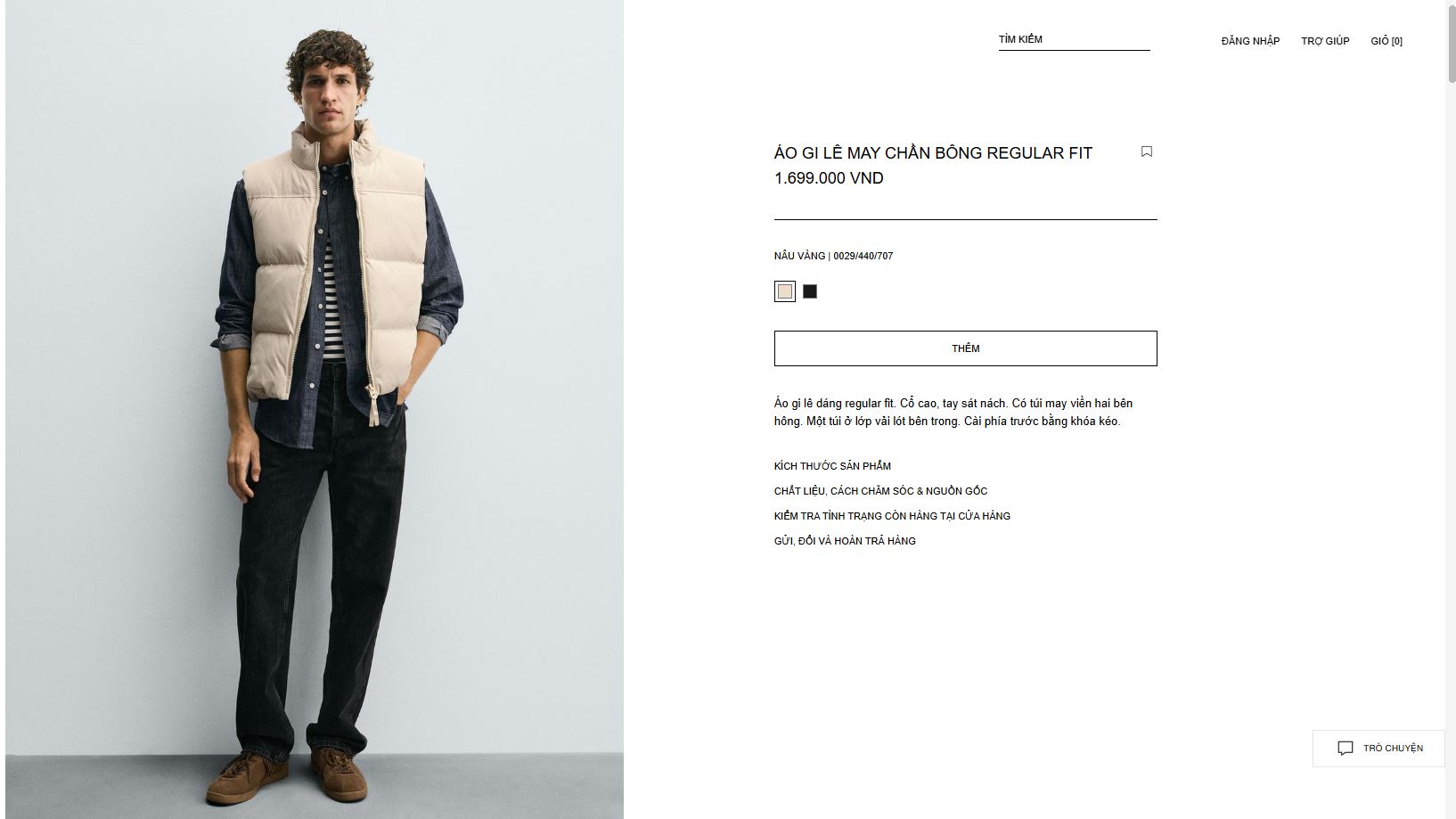Select the beige NÂU VÀNG color swatch
The height and width of the screenshot is (819, 1456).
pos(785,291)
